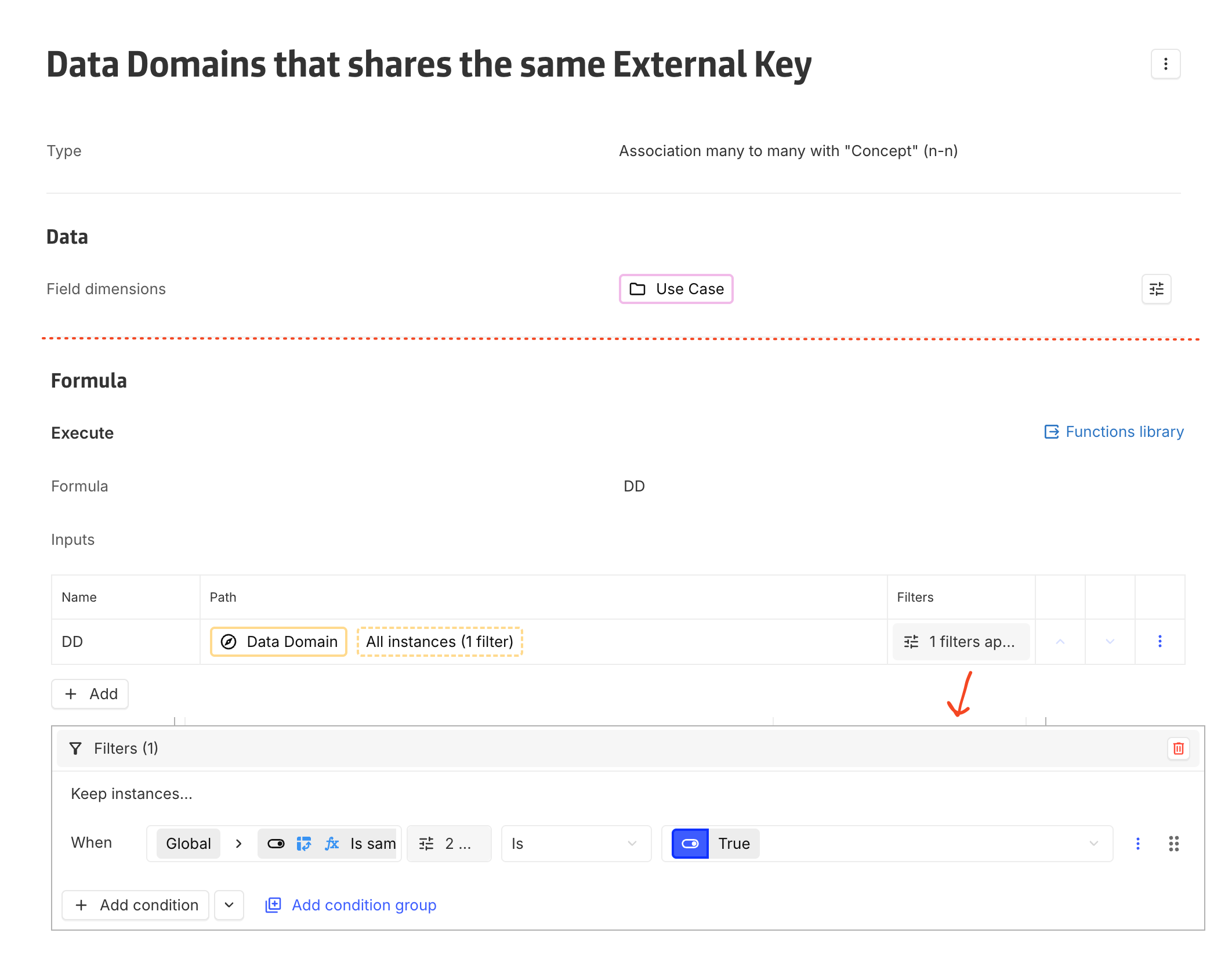1232x962 pixels.
Task: Expand the True value dropdown chevron
Action: point(1093,844)
